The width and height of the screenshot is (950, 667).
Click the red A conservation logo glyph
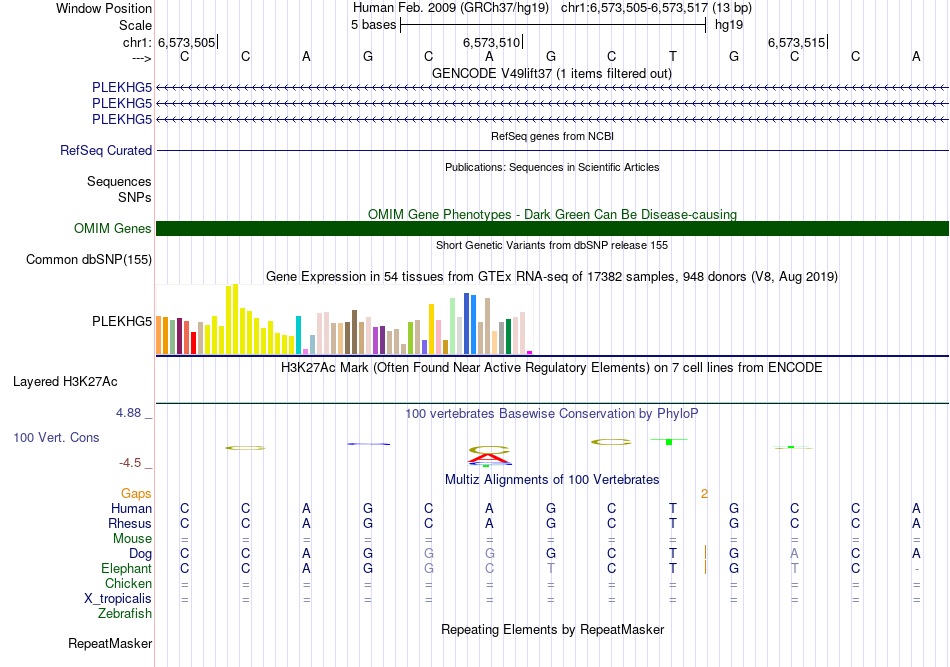[x=489, y=458]
